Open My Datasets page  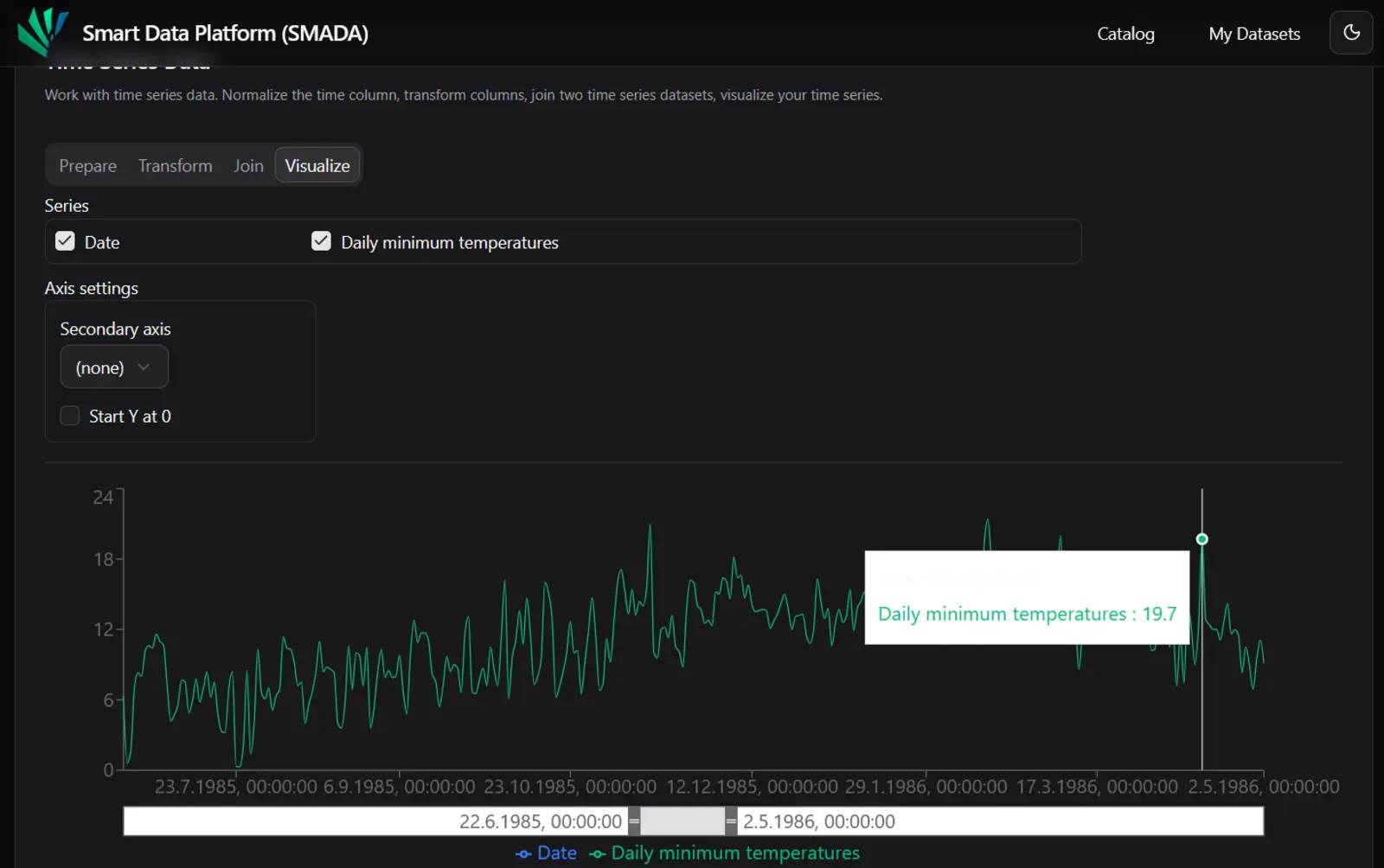coord(1254,34)
